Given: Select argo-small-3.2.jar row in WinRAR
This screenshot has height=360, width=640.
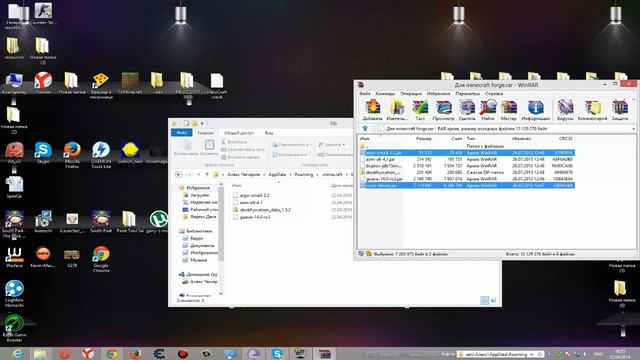Looking at the screenshot, I should pos(467,153).
